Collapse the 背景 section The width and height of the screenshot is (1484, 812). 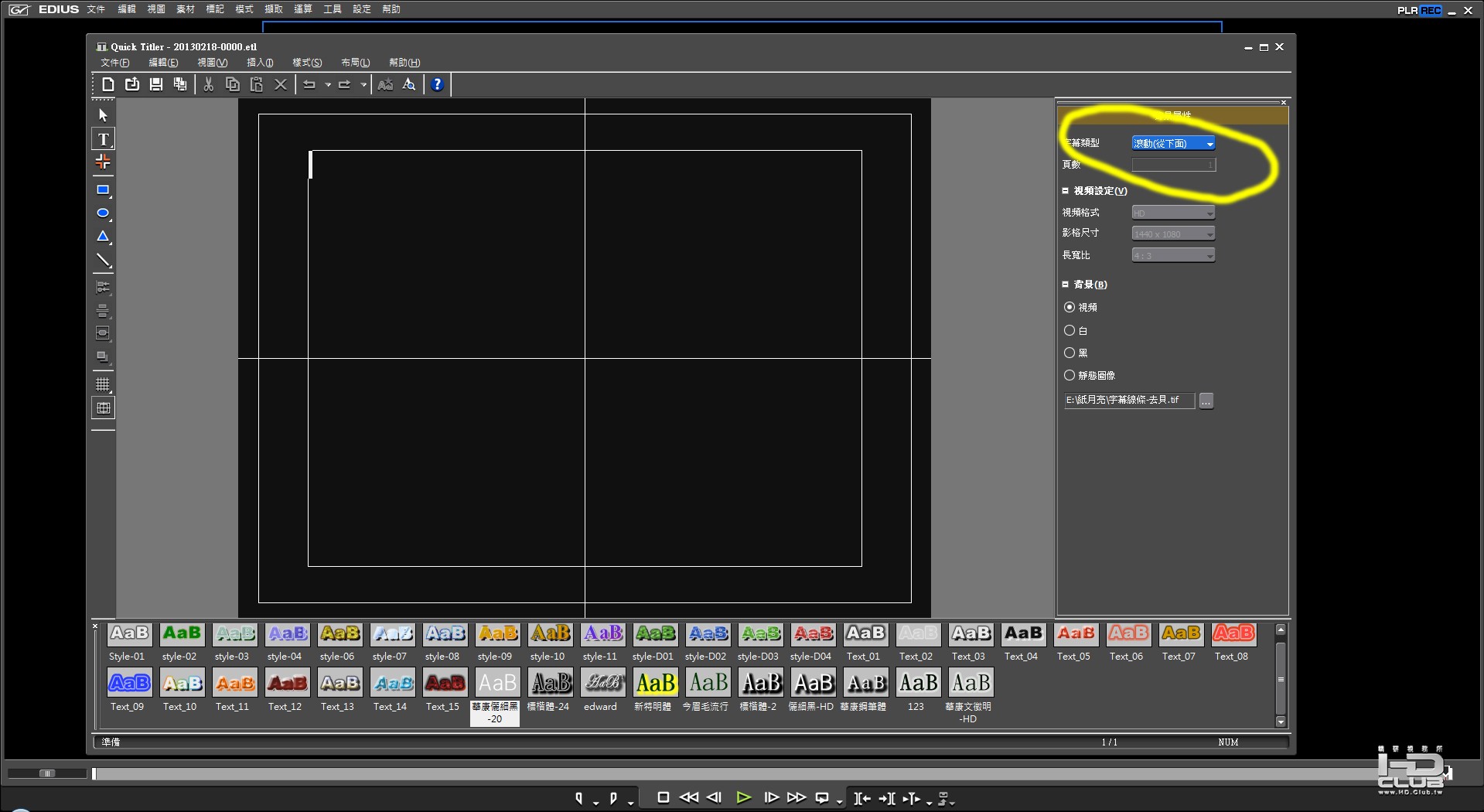click(x=1065, y=285)
